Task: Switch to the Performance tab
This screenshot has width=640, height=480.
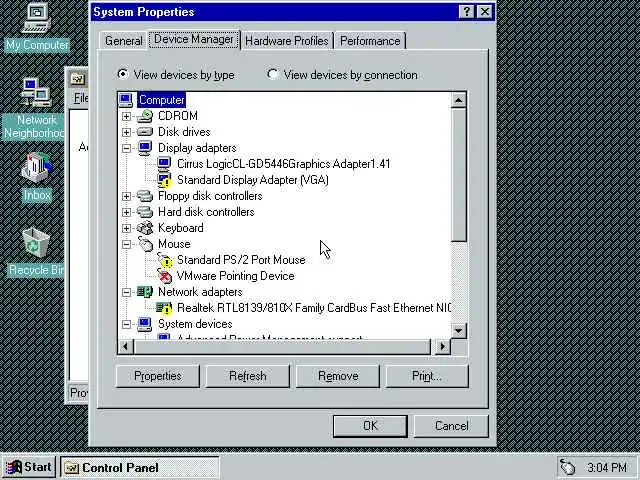Action: pyautogui.click(x=370, y=41)
